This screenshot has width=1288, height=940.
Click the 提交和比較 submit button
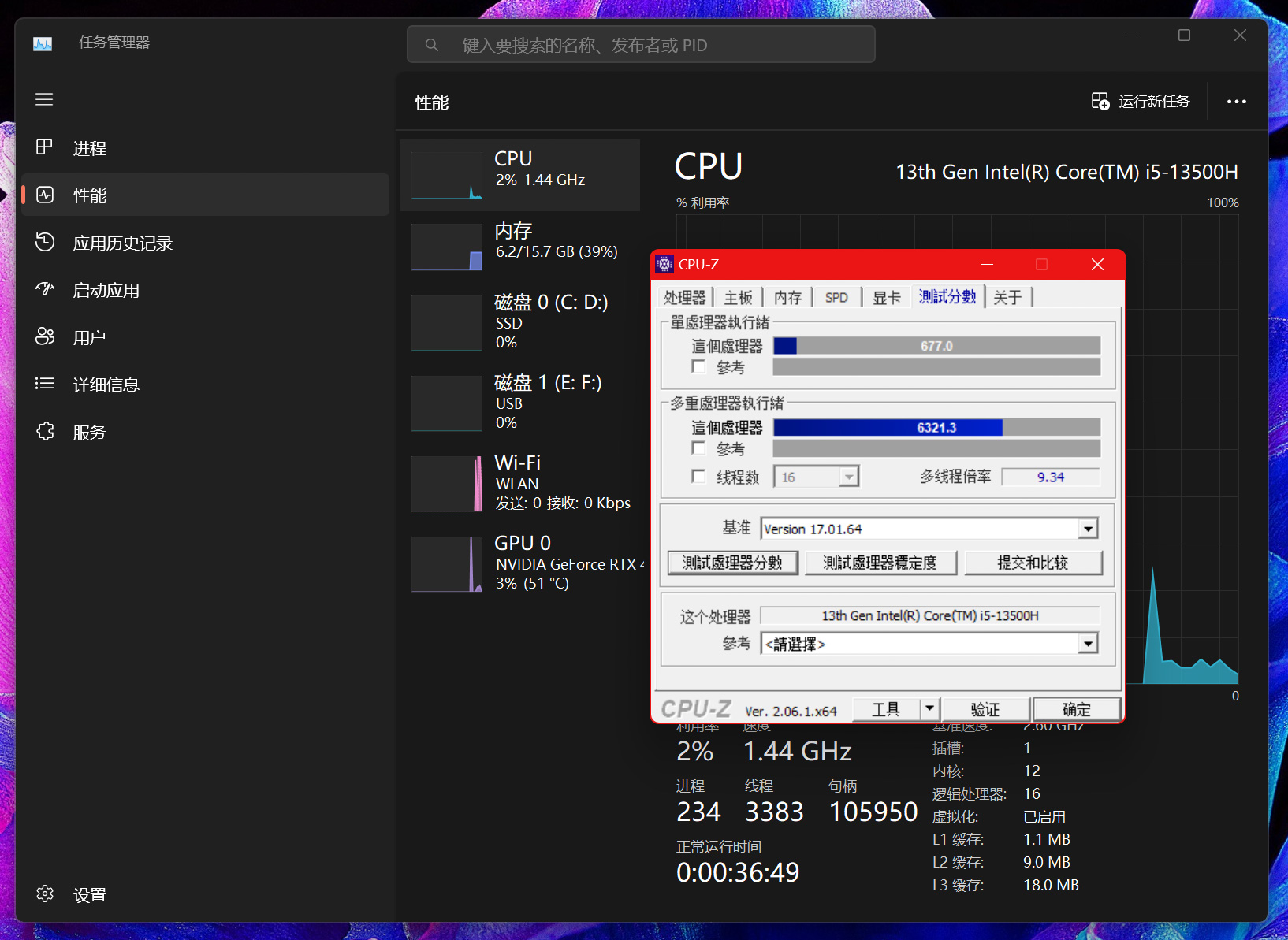click(x=1033, y=563)
